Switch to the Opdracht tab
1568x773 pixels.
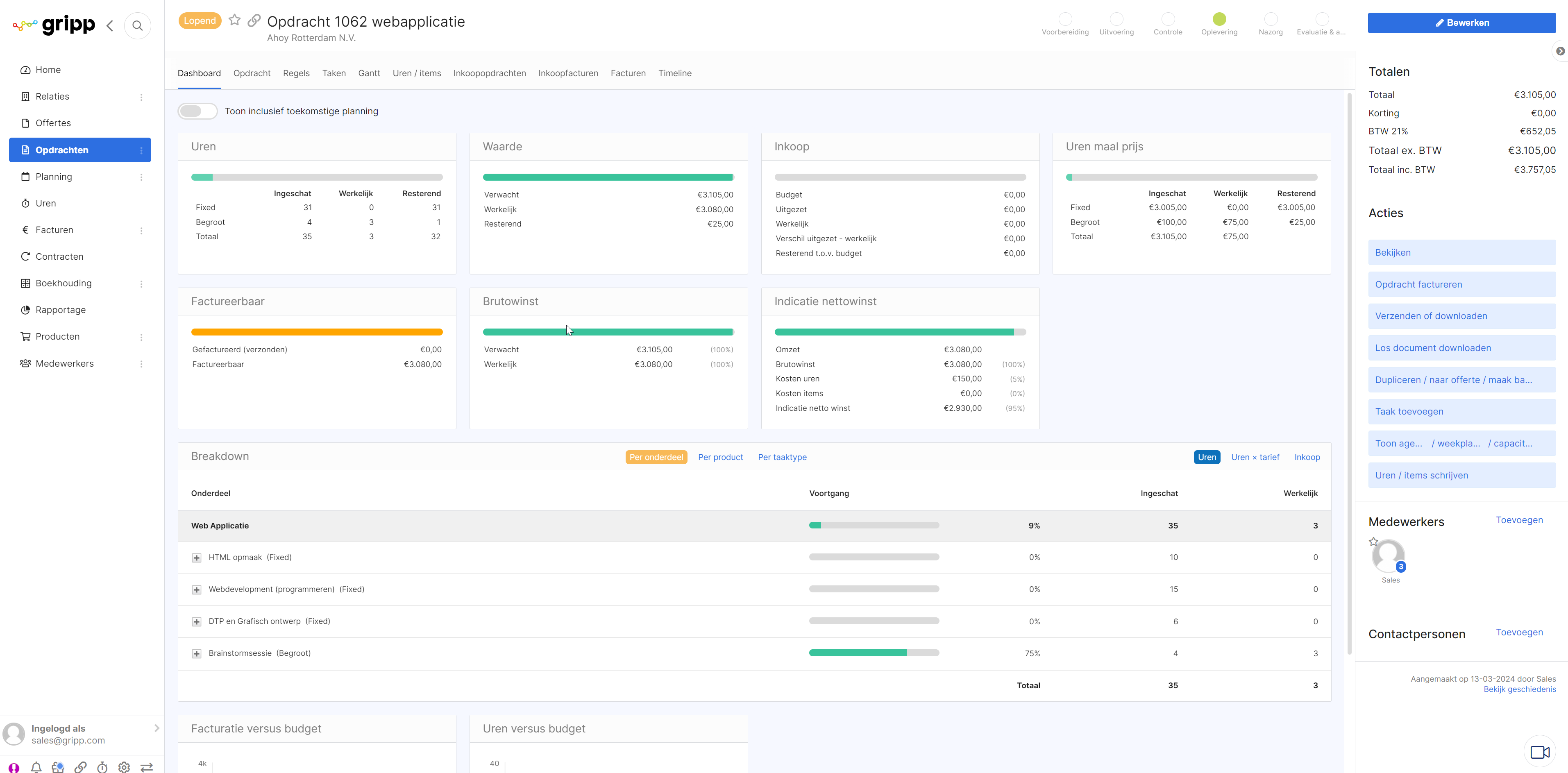(252, 73)
